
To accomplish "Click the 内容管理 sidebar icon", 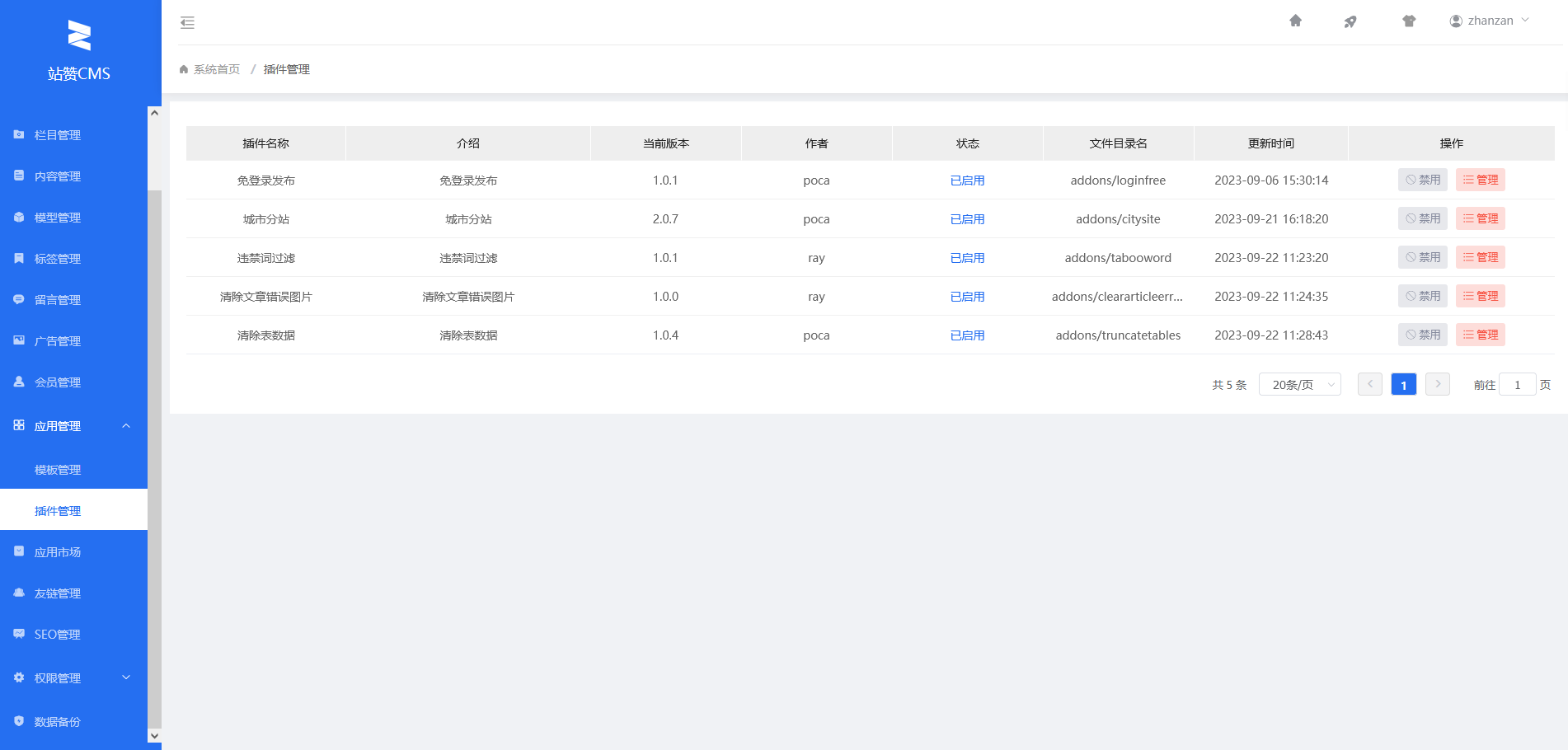I will click(19, 176).
